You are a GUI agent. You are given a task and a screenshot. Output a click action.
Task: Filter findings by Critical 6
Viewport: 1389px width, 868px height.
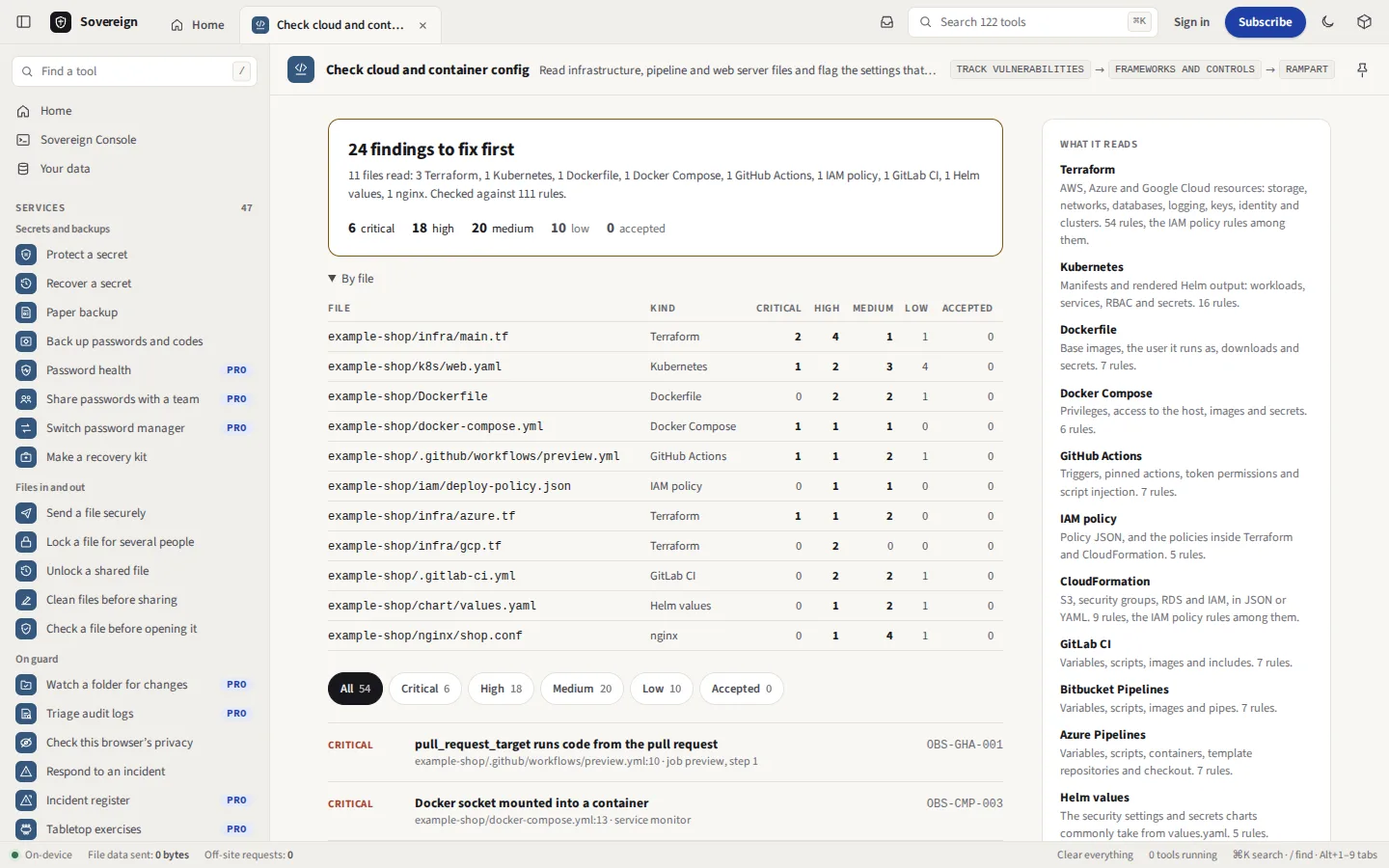tap(425, 689)
